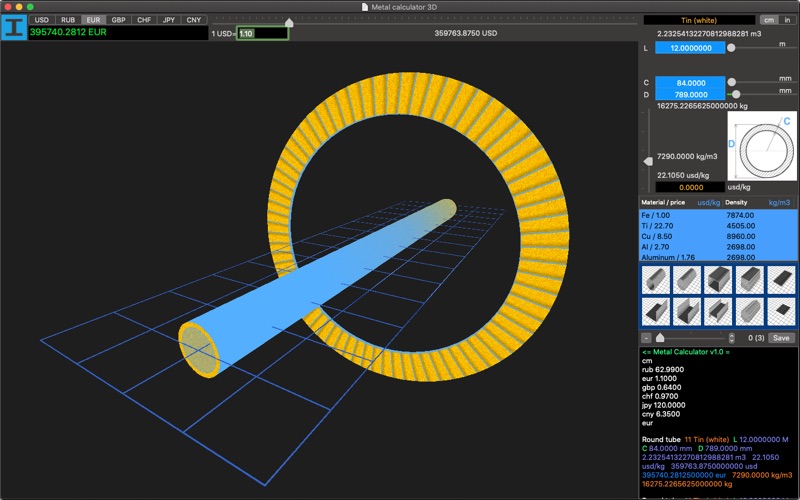
Task: Click the L length slider handle
Action: tap(731, 48)
